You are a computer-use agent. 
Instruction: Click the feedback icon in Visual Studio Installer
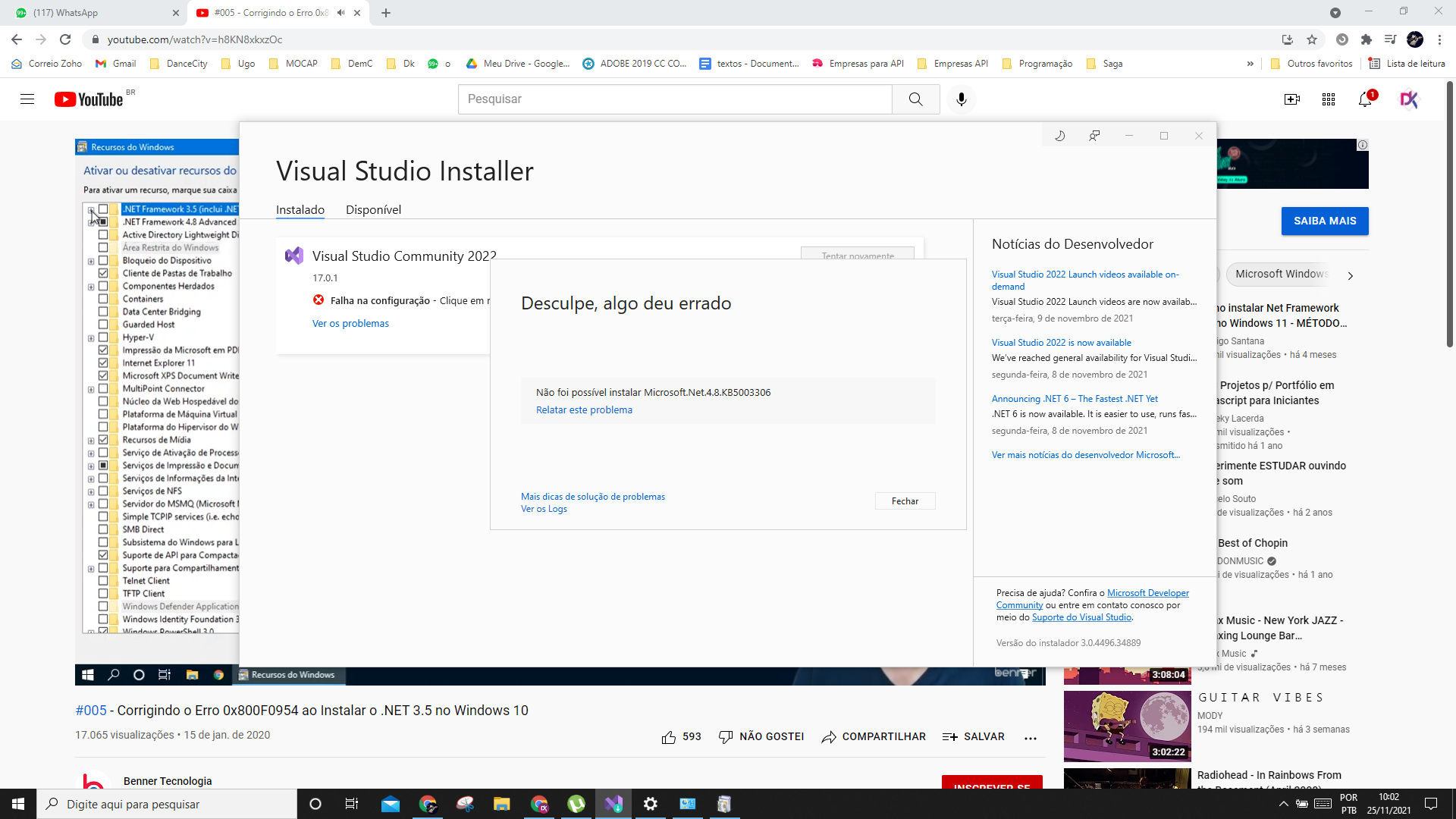coord(1094,136)
